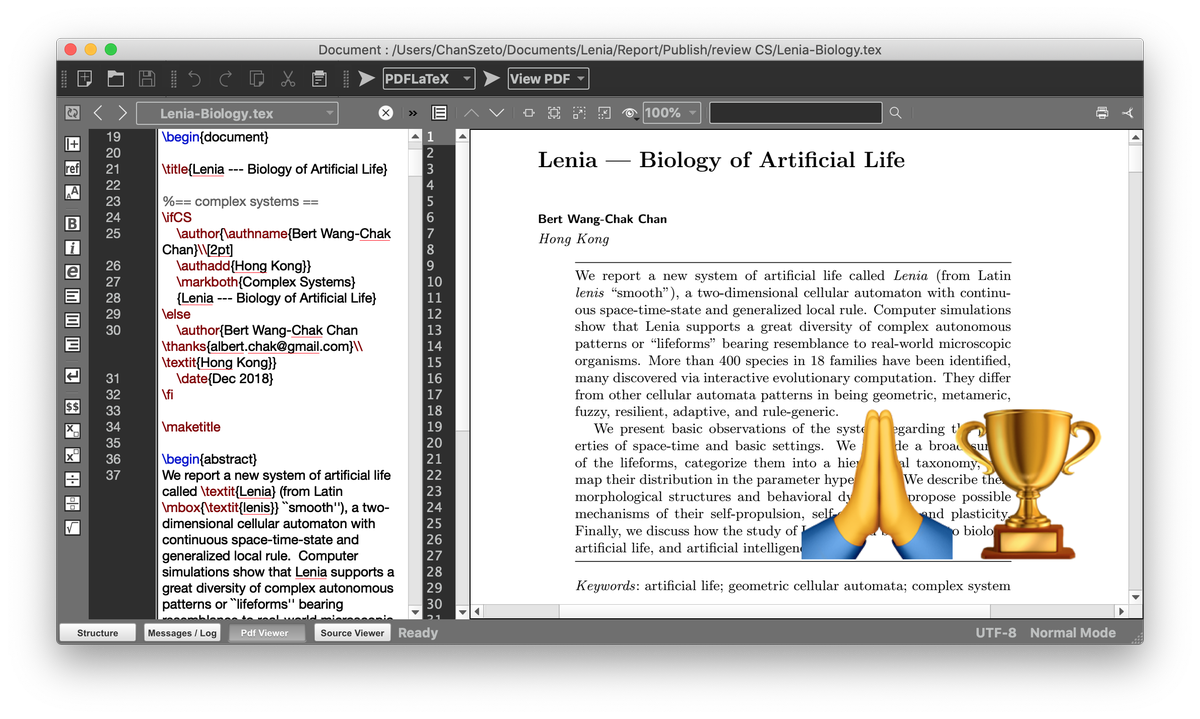Click the dashed-square zoom-out icon
This screenshot has height=719, width=1200.
pyautogui.click(x=604, y=113)
